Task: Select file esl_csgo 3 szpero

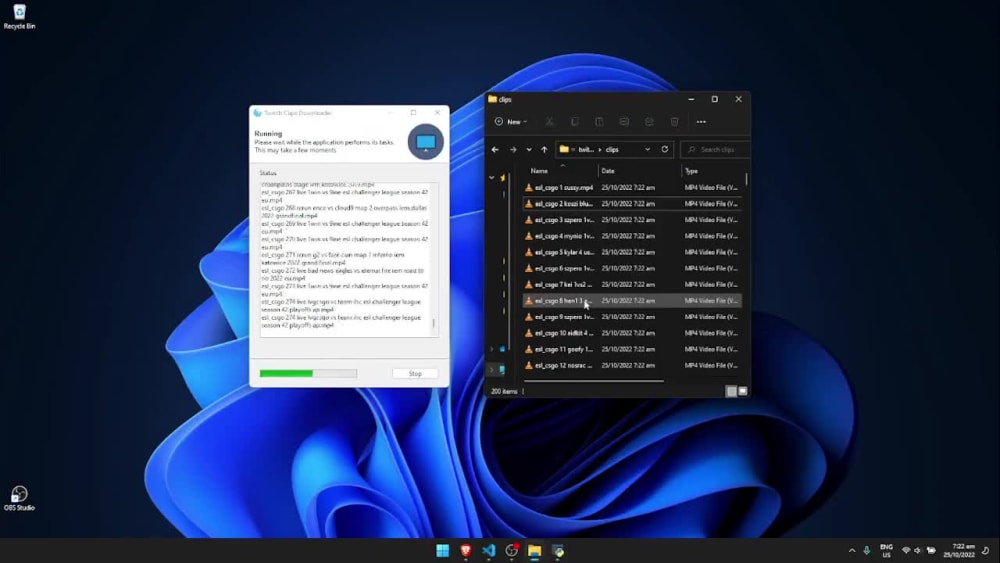Action: [632, 220]
